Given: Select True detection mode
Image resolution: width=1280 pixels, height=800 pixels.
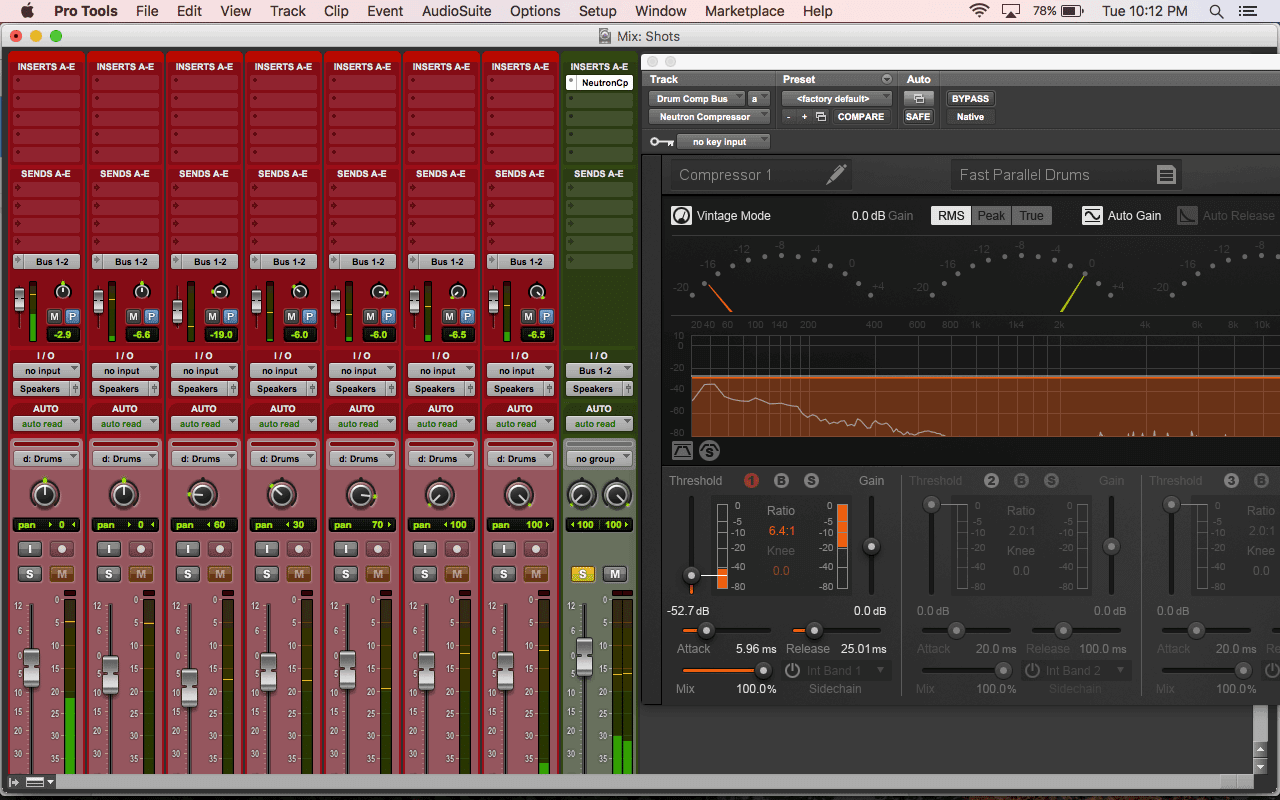Looking at the screenshot, I should (1031, 215).
